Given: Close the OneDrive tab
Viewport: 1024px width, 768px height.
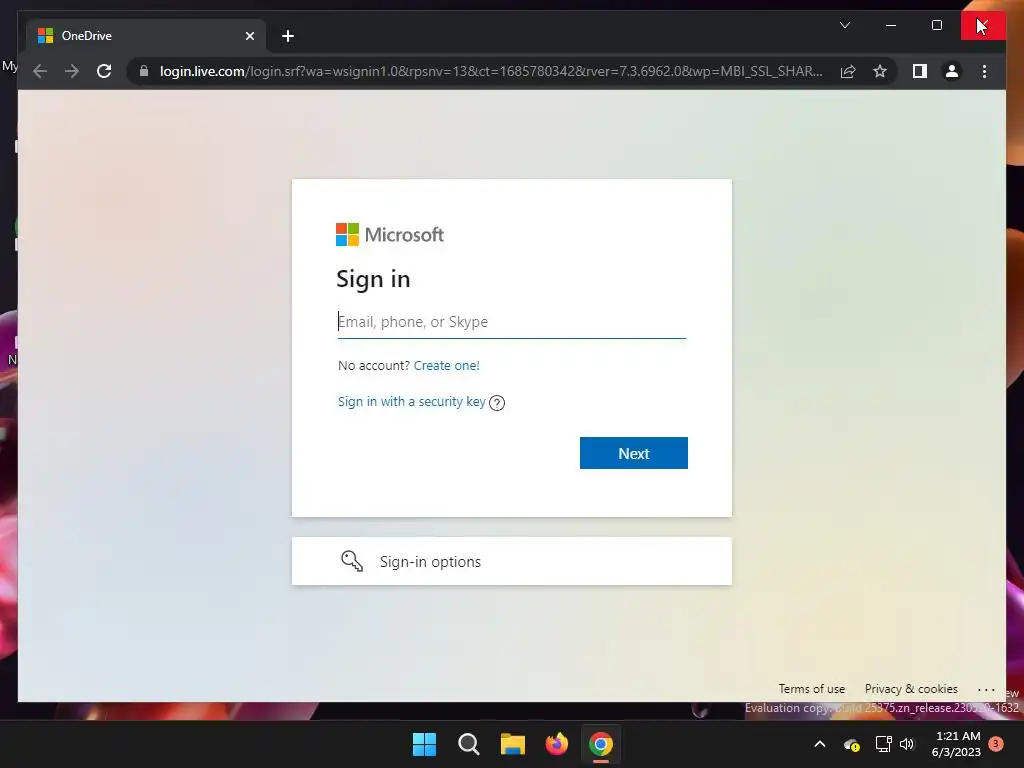Looking at the screenshot, I should coord(249,36).
